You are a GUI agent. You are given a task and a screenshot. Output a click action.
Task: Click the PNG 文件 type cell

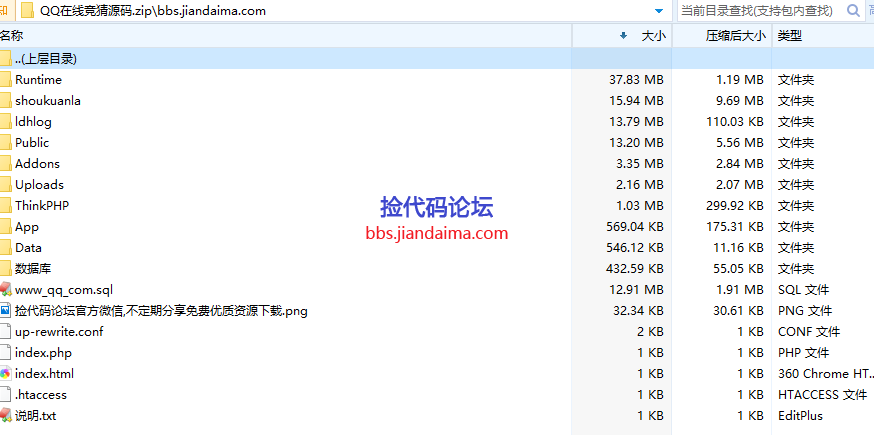click(805, 311)
